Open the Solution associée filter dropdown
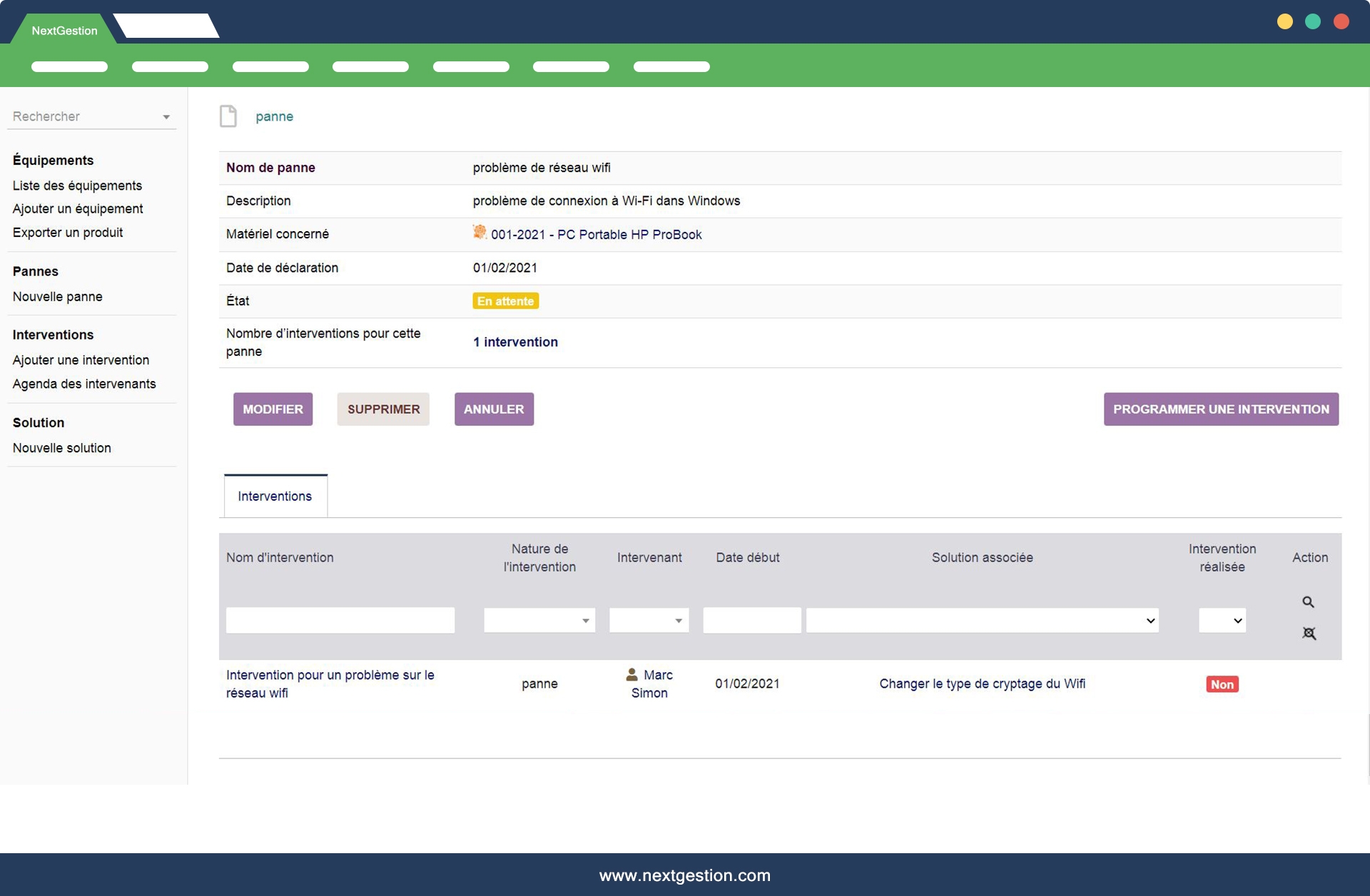 tap(982, 621)
